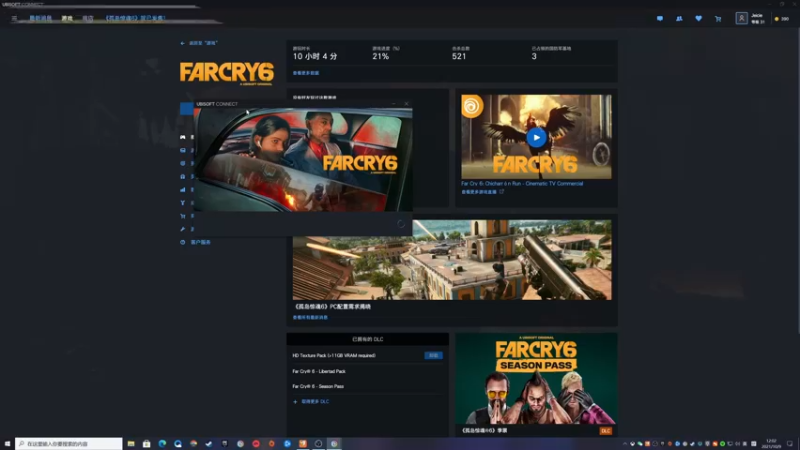This screenshot has width=800, height=450.
Task: Click the Far Cry 6 launcher splash image
Action: 303,160
